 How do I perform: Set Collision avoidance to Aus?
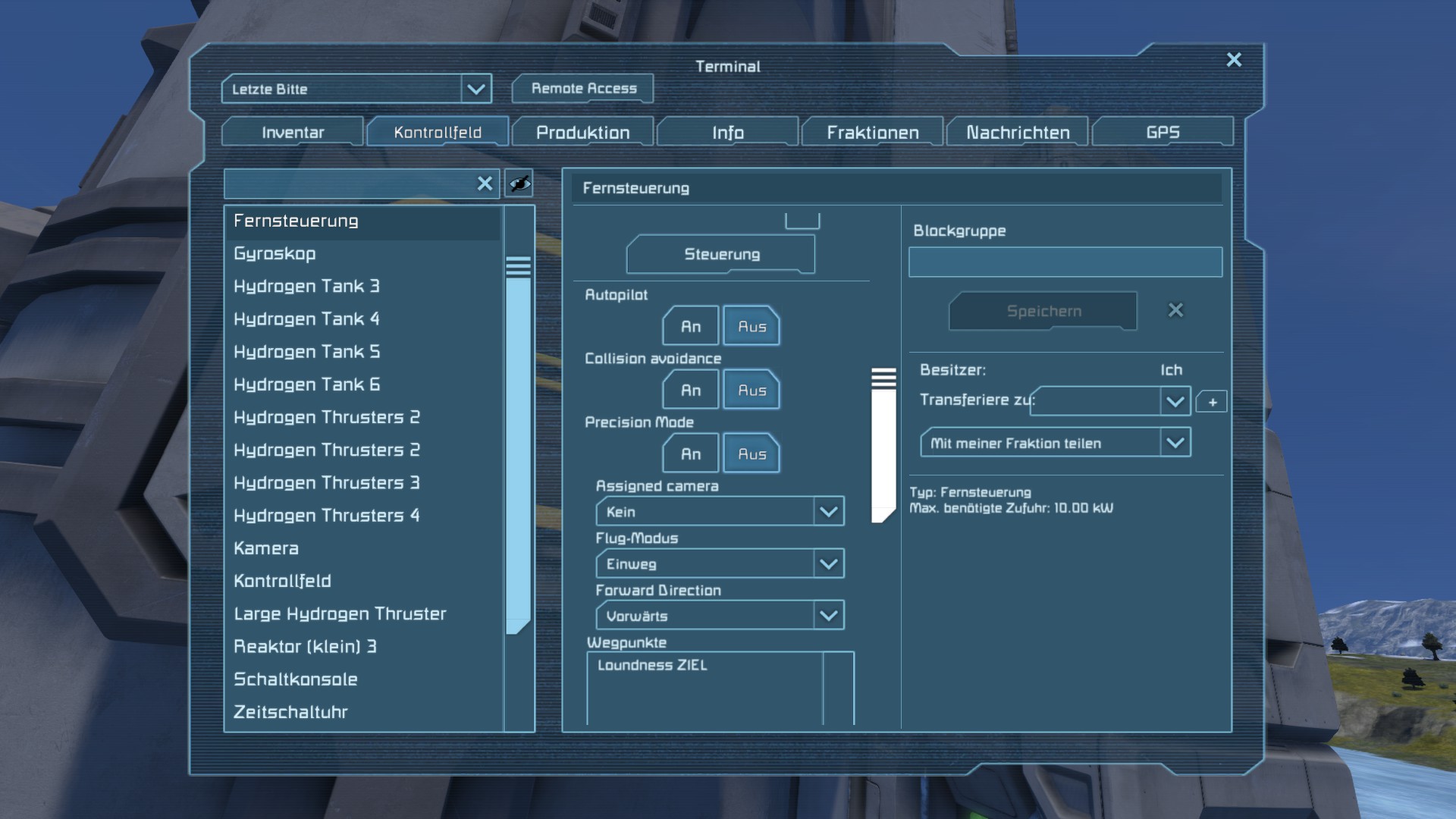752,390
